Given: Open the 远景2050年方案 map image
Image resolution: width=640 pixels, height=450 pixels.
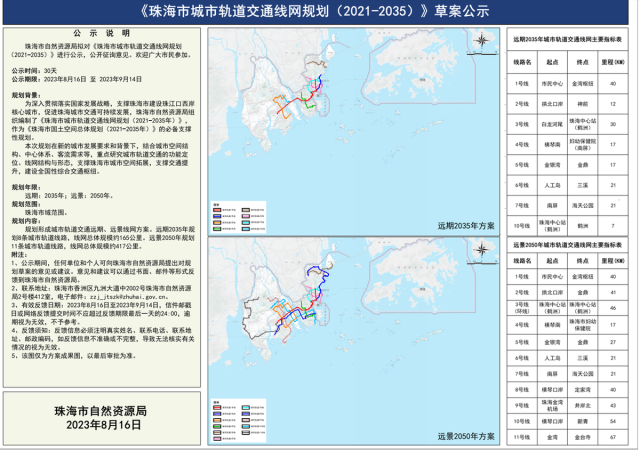Looking at the screenshot, I should pyautogui.click(x=353, y=341).
